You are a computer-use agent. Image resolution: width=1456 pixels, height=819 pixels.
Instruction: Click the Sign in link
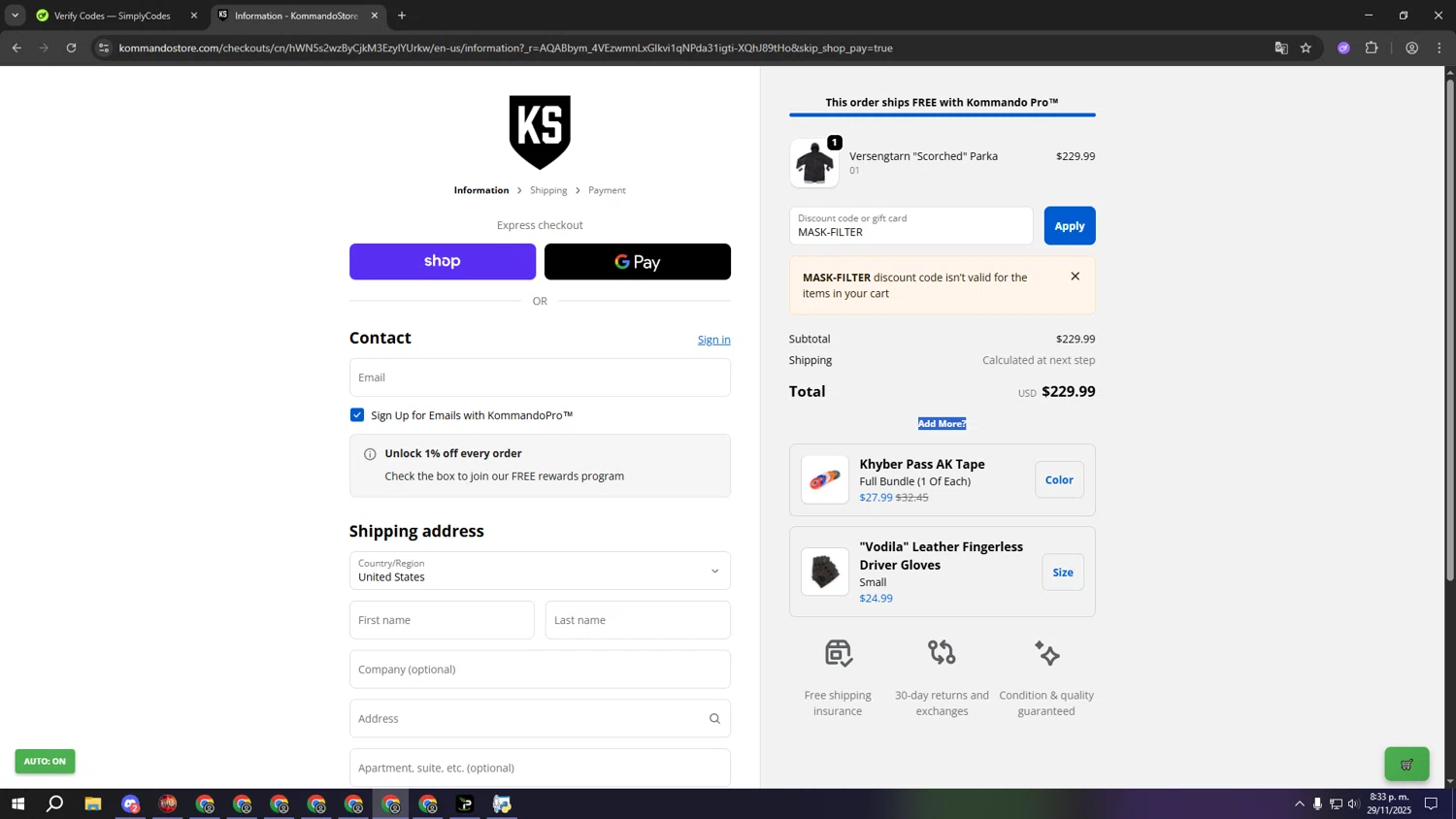(713, 340)
